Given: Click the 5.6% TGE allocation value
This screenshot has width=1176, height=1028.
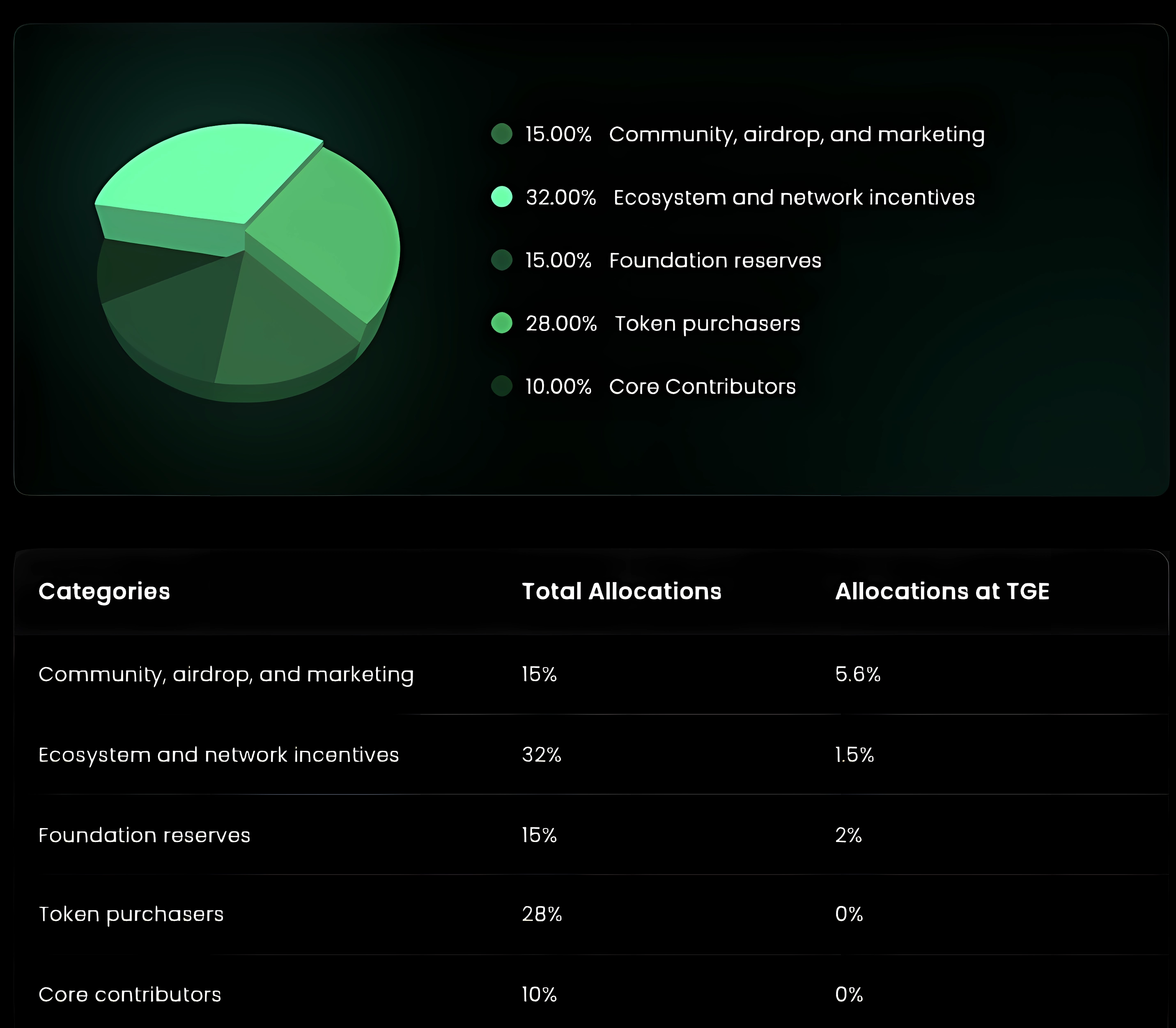Looking at the screenshot, I should 858,674.
